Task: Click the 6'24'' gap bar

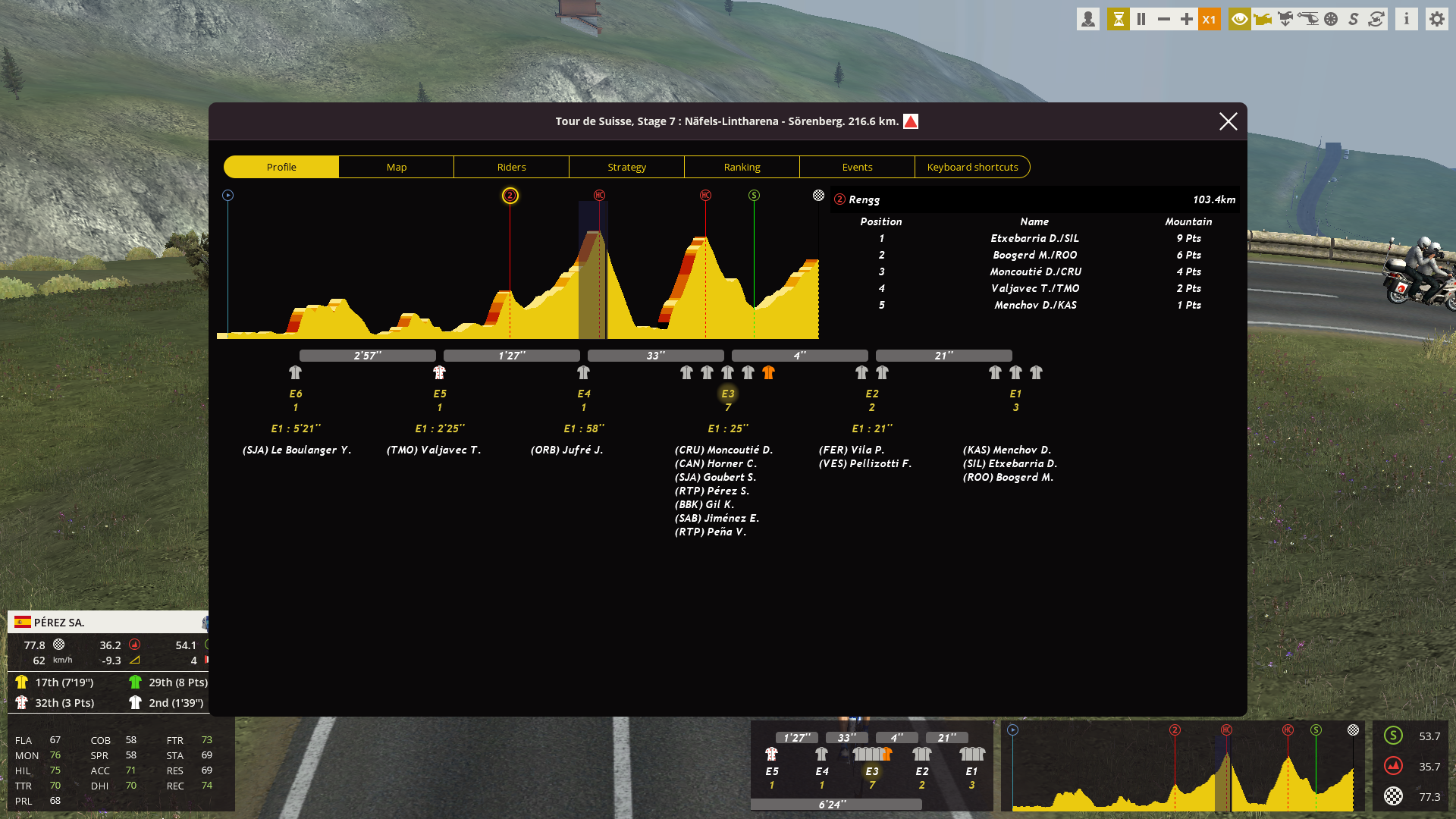Action: pyautogui.click(x=836, y=804)
